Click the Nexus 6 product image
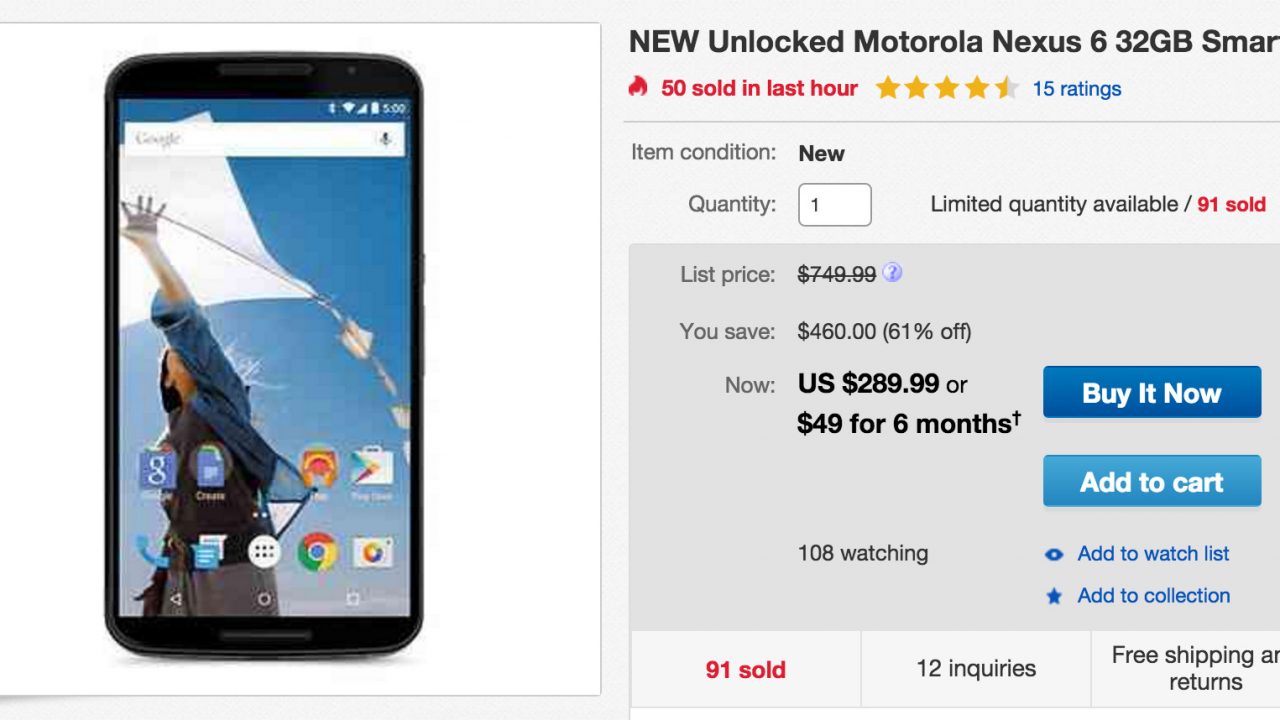 [264, 355]
